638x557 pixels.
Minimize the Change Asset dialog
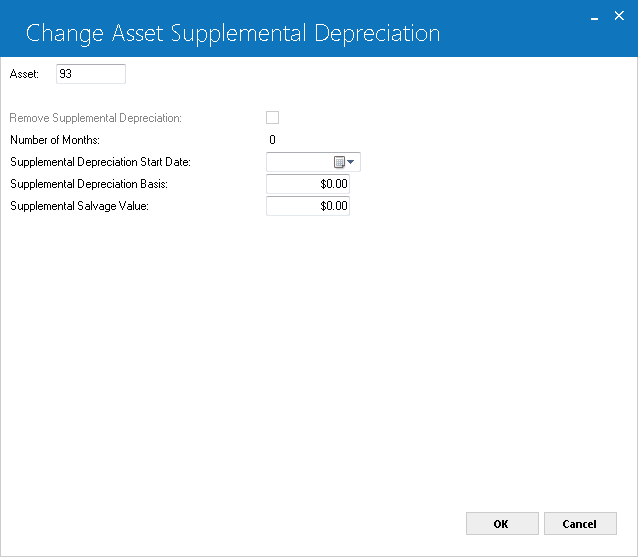(x=594, y=17)
